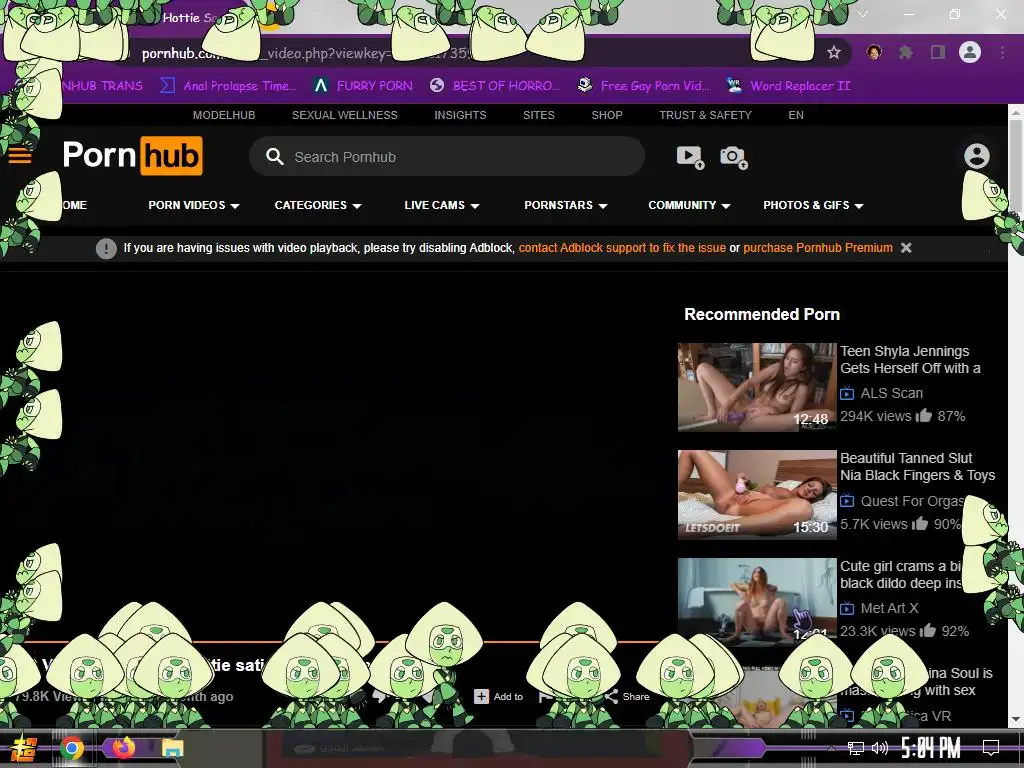This screenshot has width=1024, height=768.
Task: Click the '294K views' text
Action: pyautogui.click(x=875, y=416)
